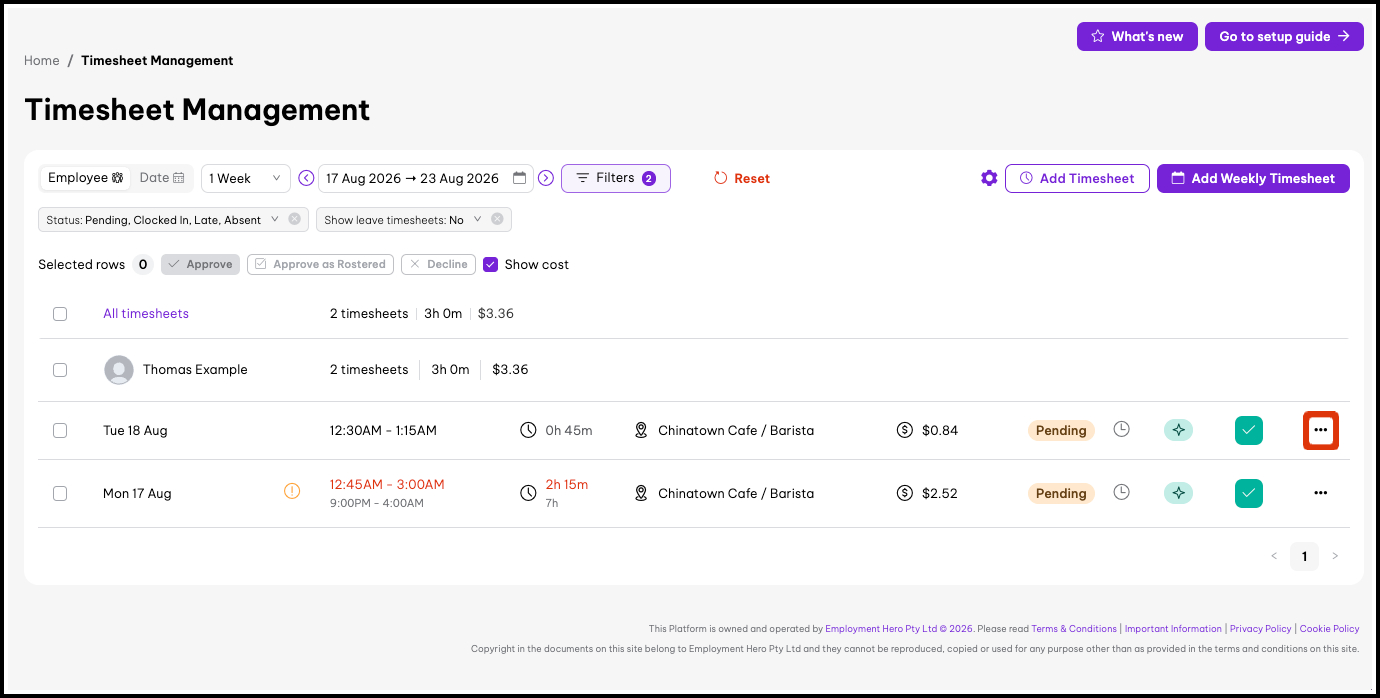
Task: Click What's new button
Action: 1137,36
